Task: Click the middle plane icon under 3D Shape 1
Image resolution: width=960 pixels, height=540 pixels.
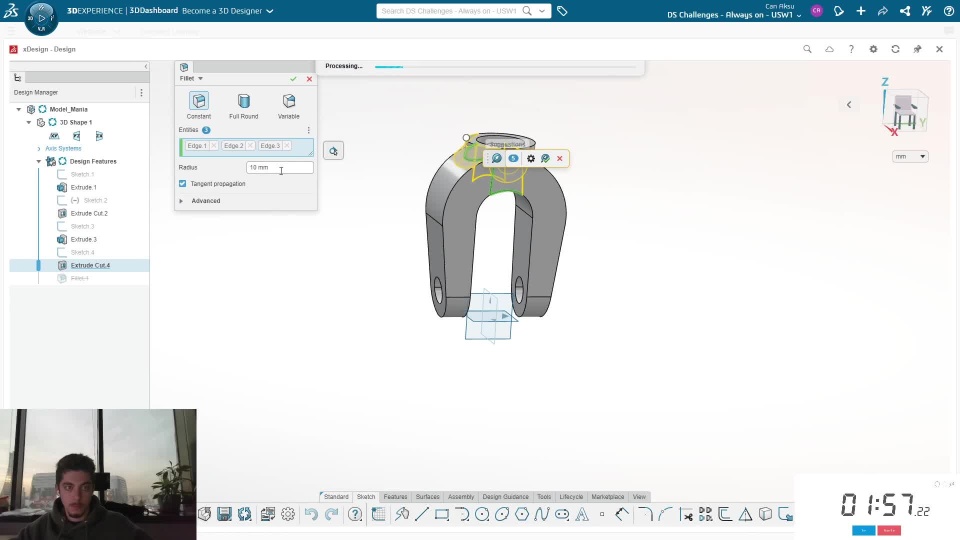Action: [77, 136]
